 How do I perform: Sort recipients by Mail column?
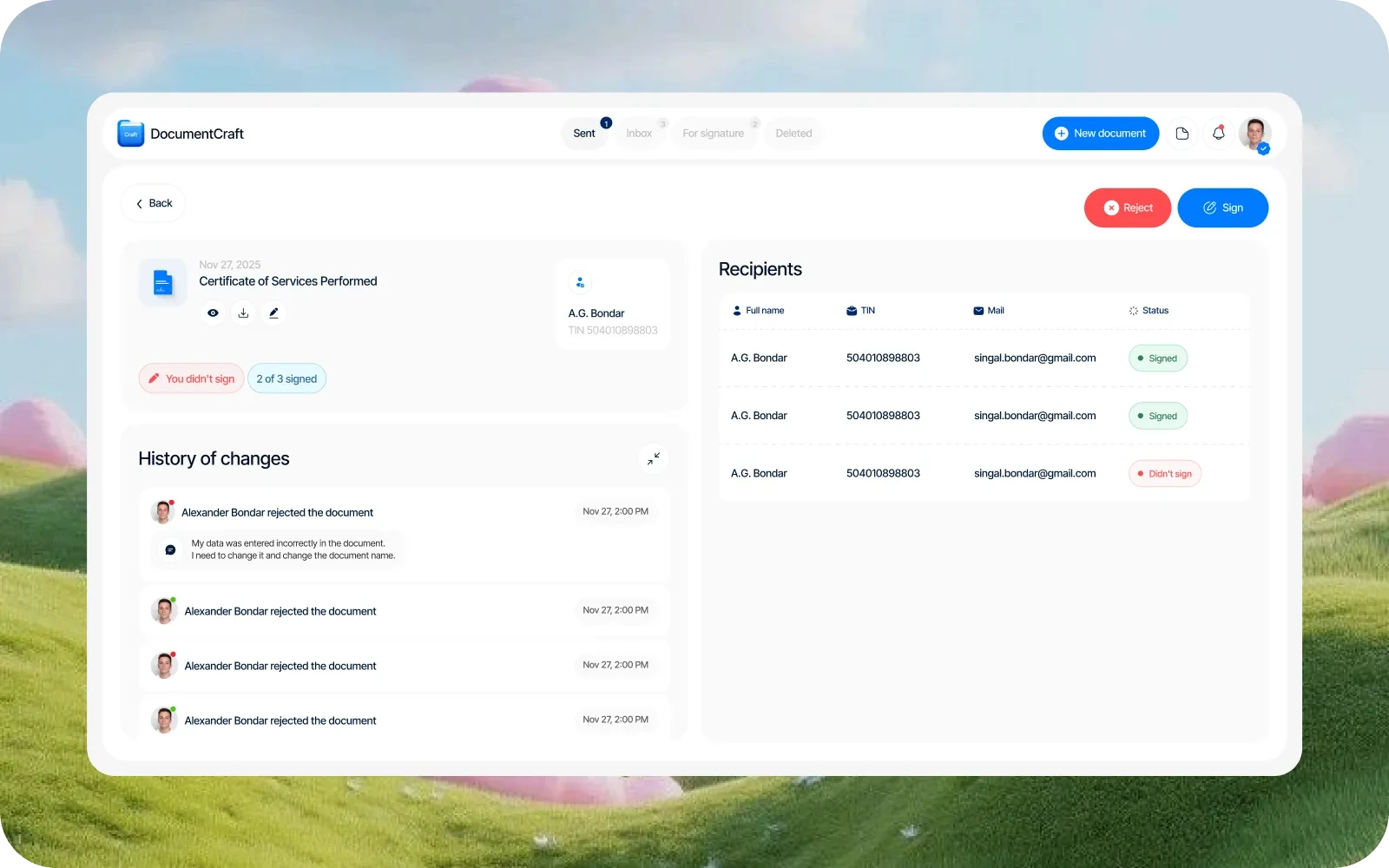989,311
